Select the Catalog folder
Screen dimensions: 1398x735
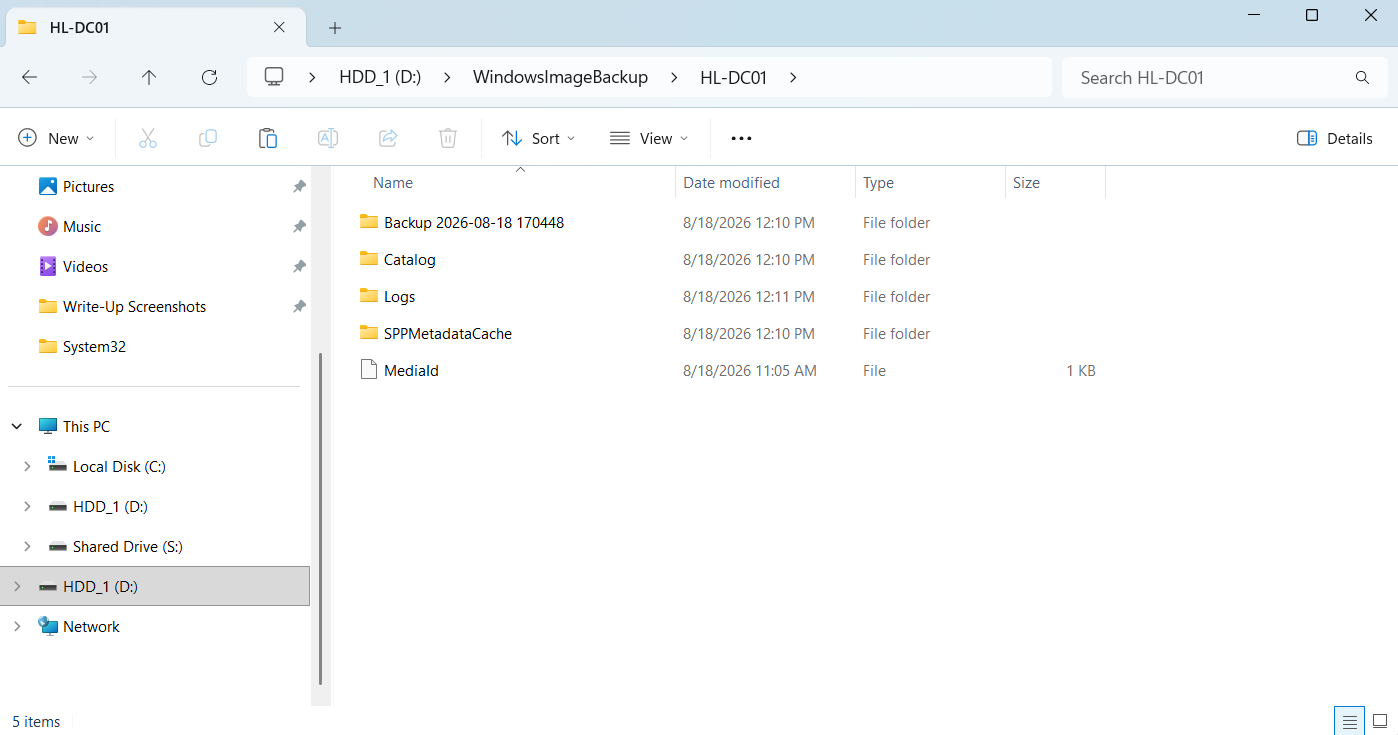[410, 260]
